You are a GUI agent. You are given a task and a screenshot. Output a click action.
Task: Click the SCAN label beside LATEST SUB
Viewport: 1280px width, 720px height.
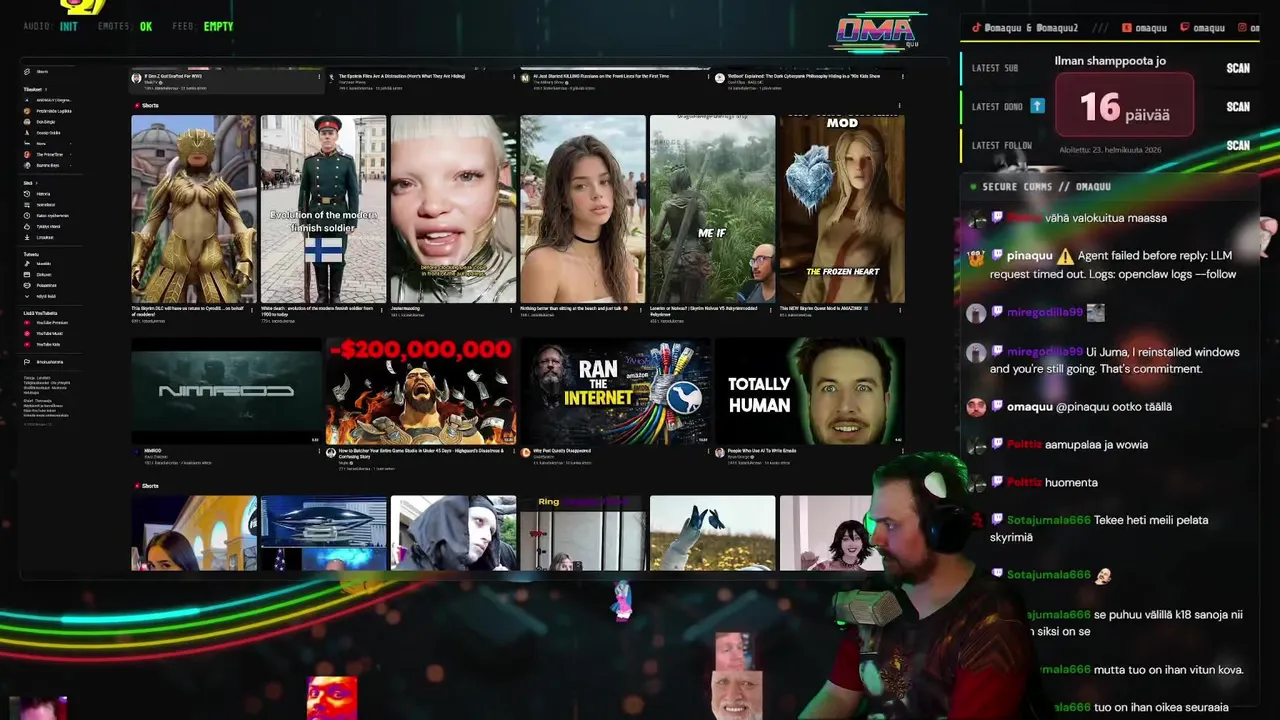pos(1238,68)
